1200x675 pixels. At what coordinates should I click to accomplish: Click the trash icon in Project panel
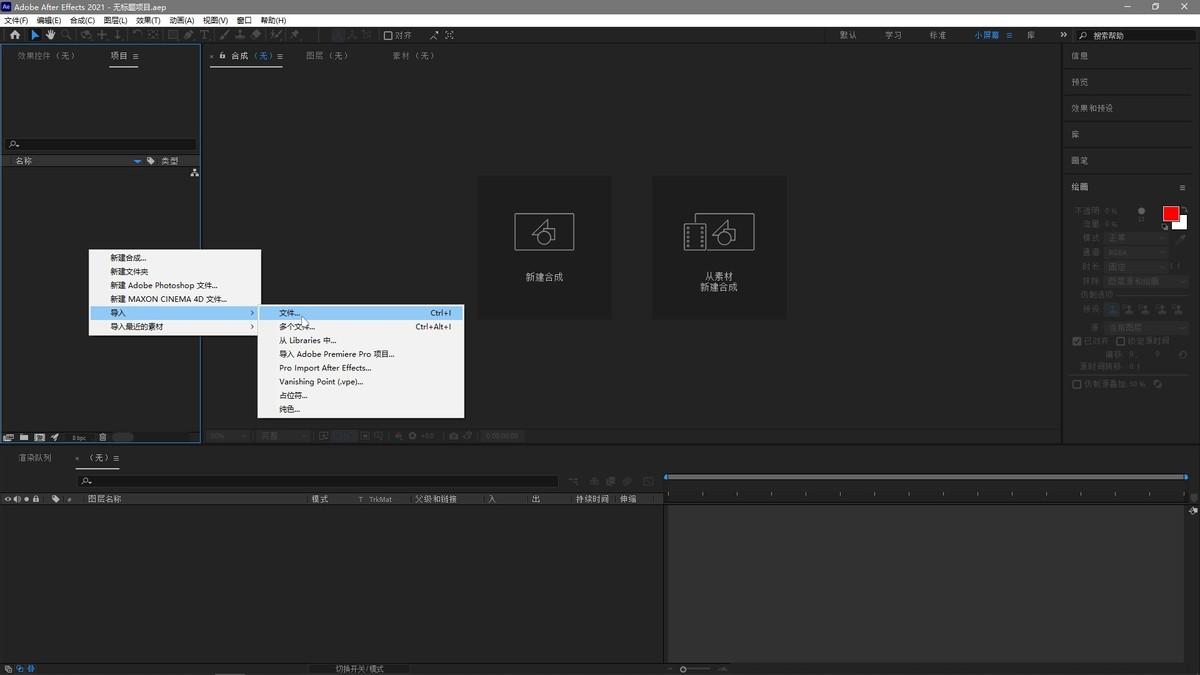tap(102, 437)
